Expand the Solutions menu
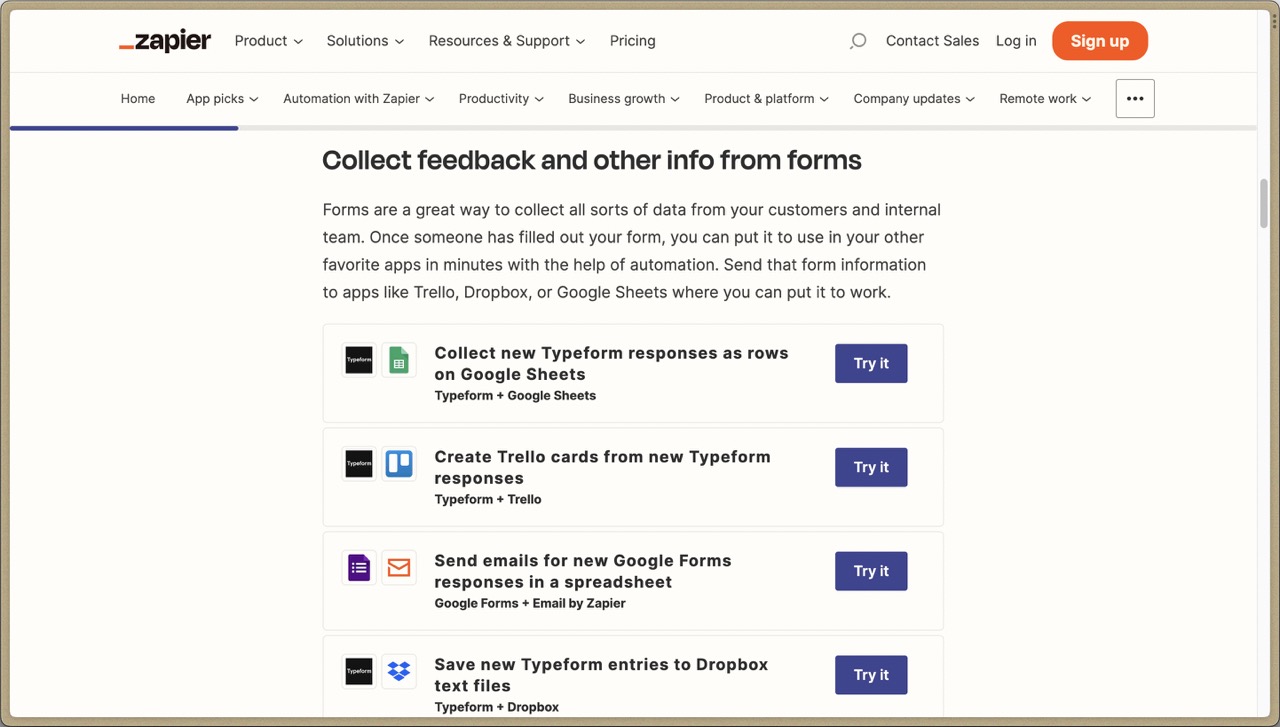This screenshot has width=1280, height=727. pyautogui.click(x=365, y=41)
